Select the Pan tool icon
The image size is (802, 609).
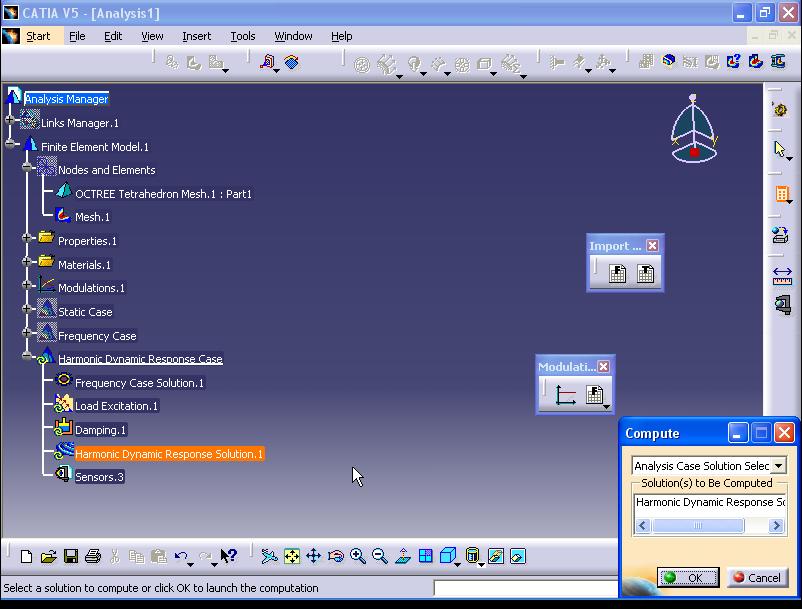tap(314, 556)
